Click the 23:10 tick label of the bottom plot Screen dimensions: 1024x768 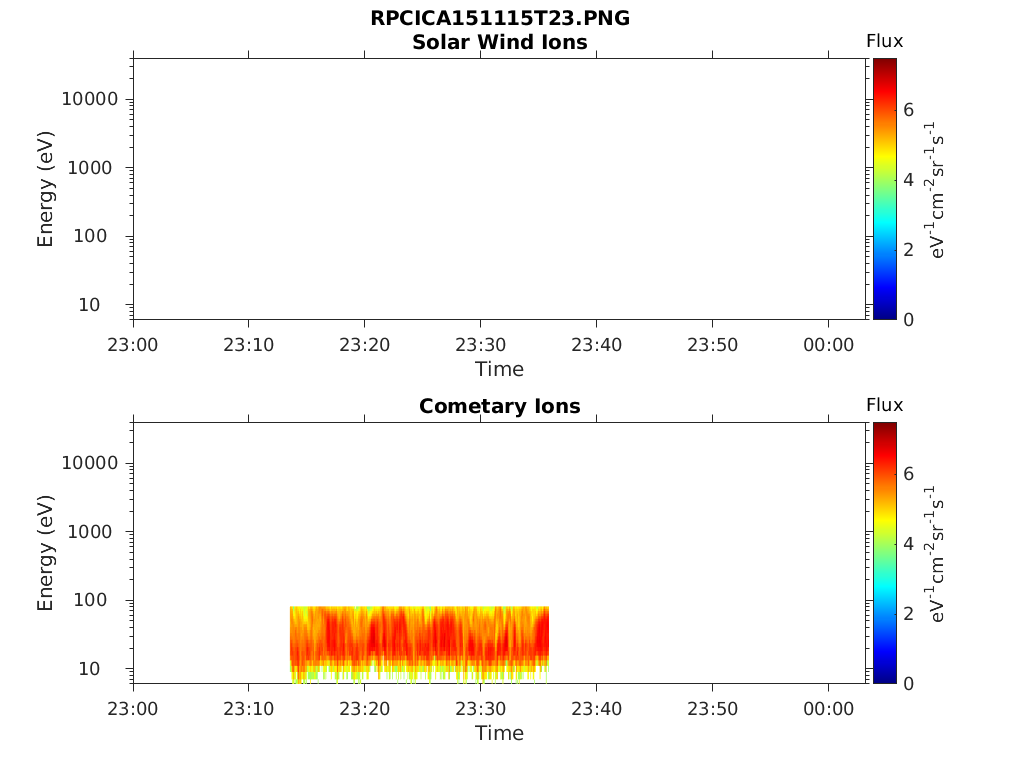pyautogui.click(x=248, y=709)
